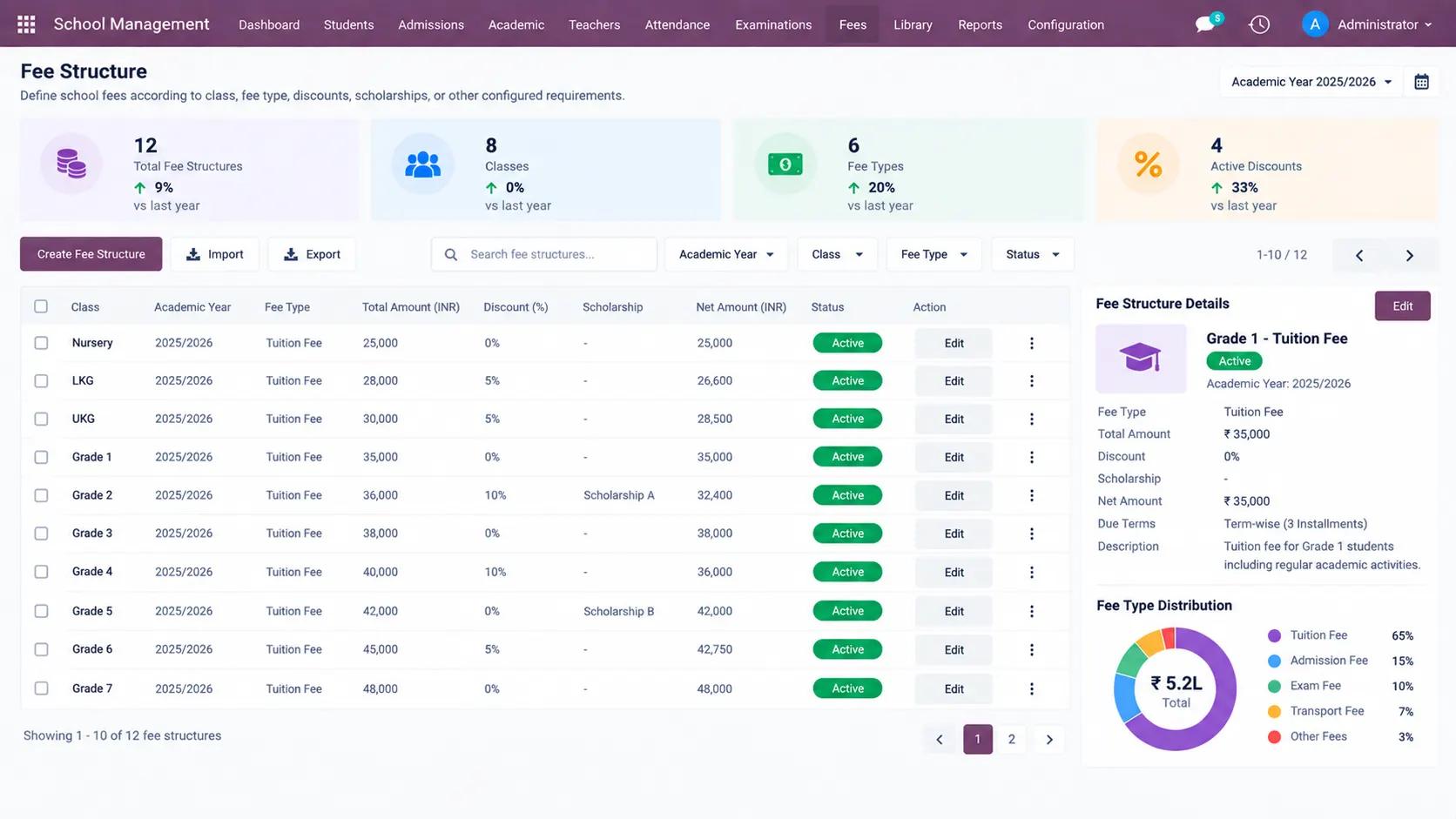Click the Classes people icon

423,164
